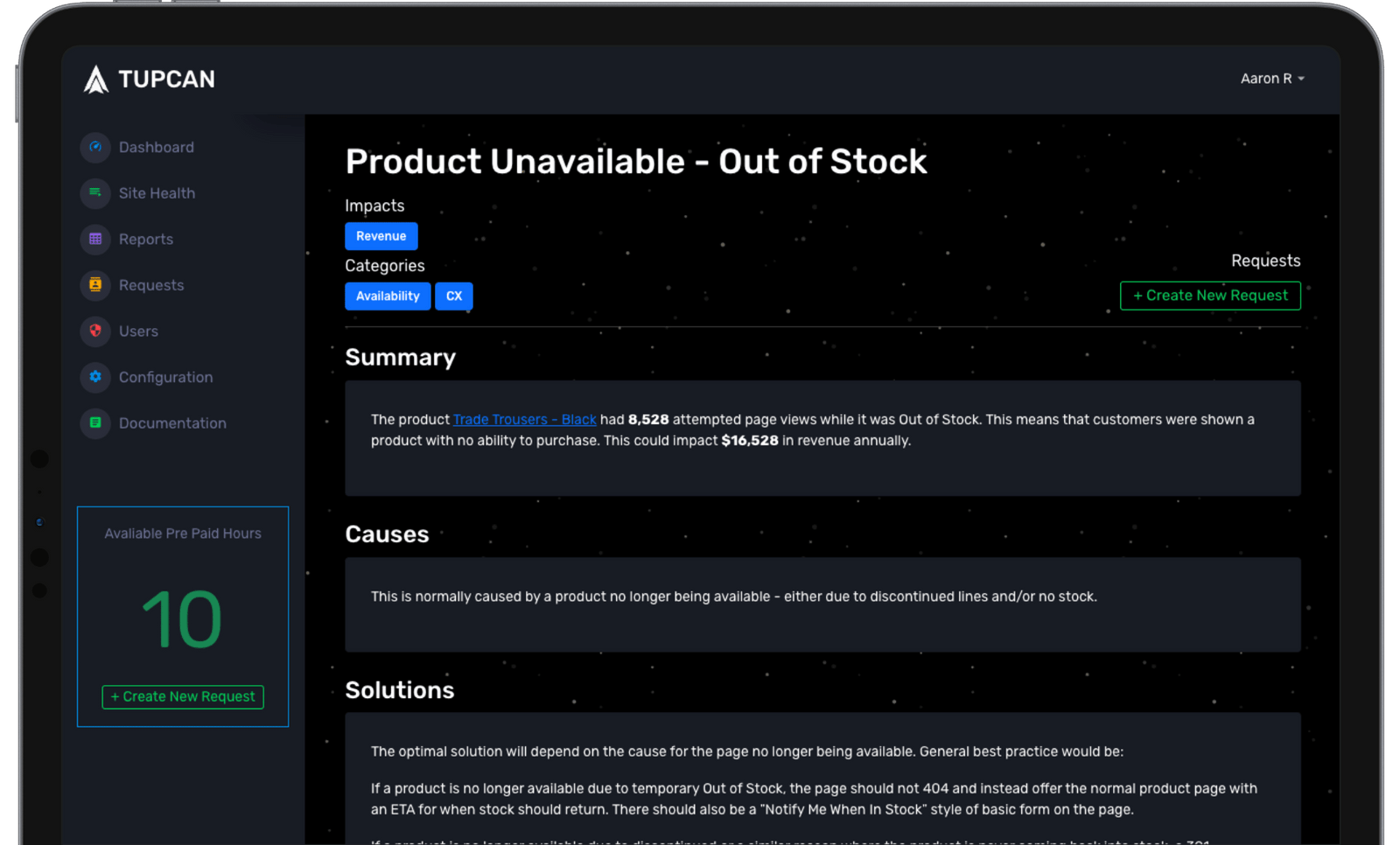This screenshot has width=1400, height=845.
Task: Open Reports via the purple grid icon
Action: coord(94,239)
